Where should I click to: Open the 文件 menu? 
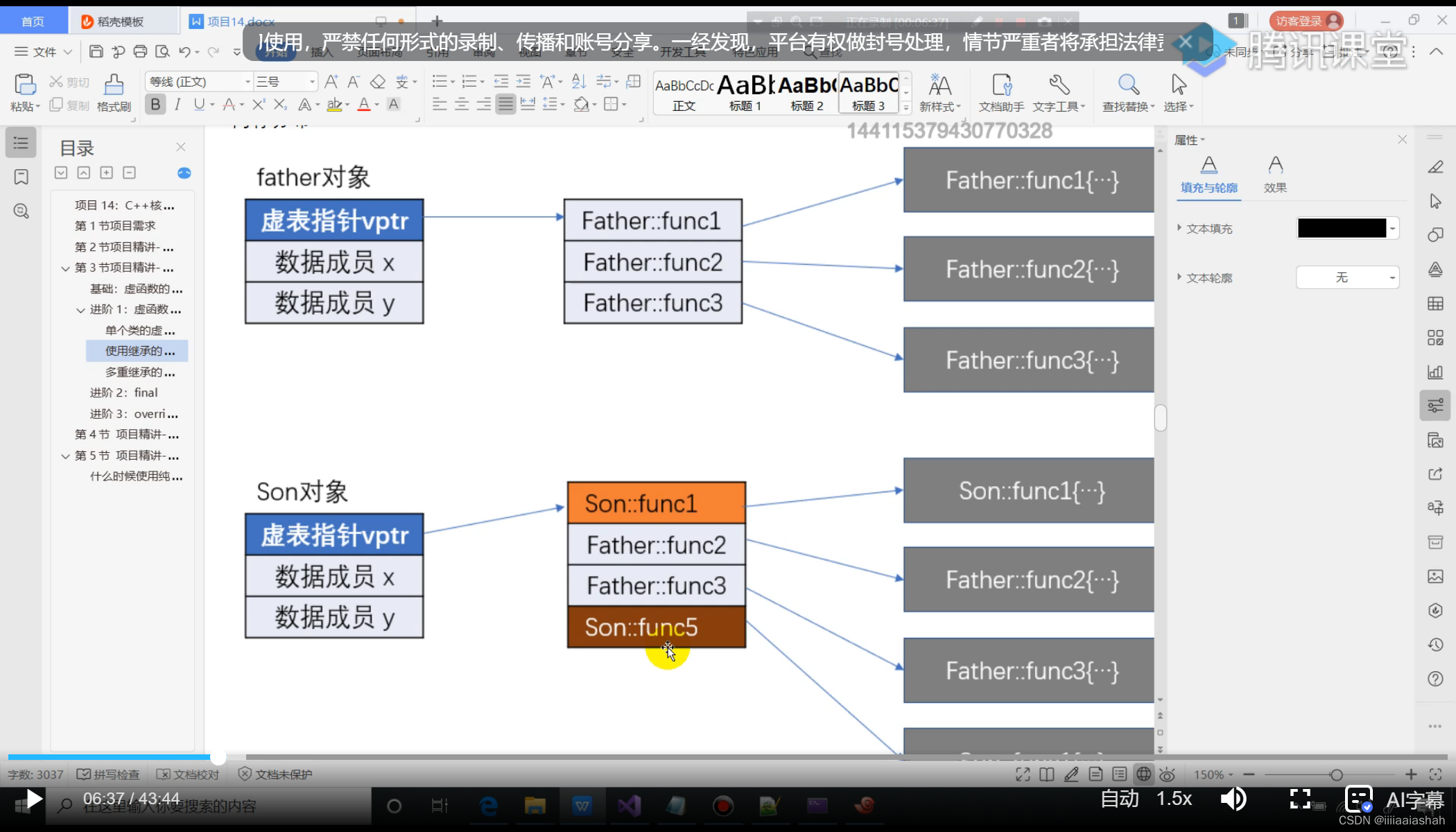pos(44,52)
